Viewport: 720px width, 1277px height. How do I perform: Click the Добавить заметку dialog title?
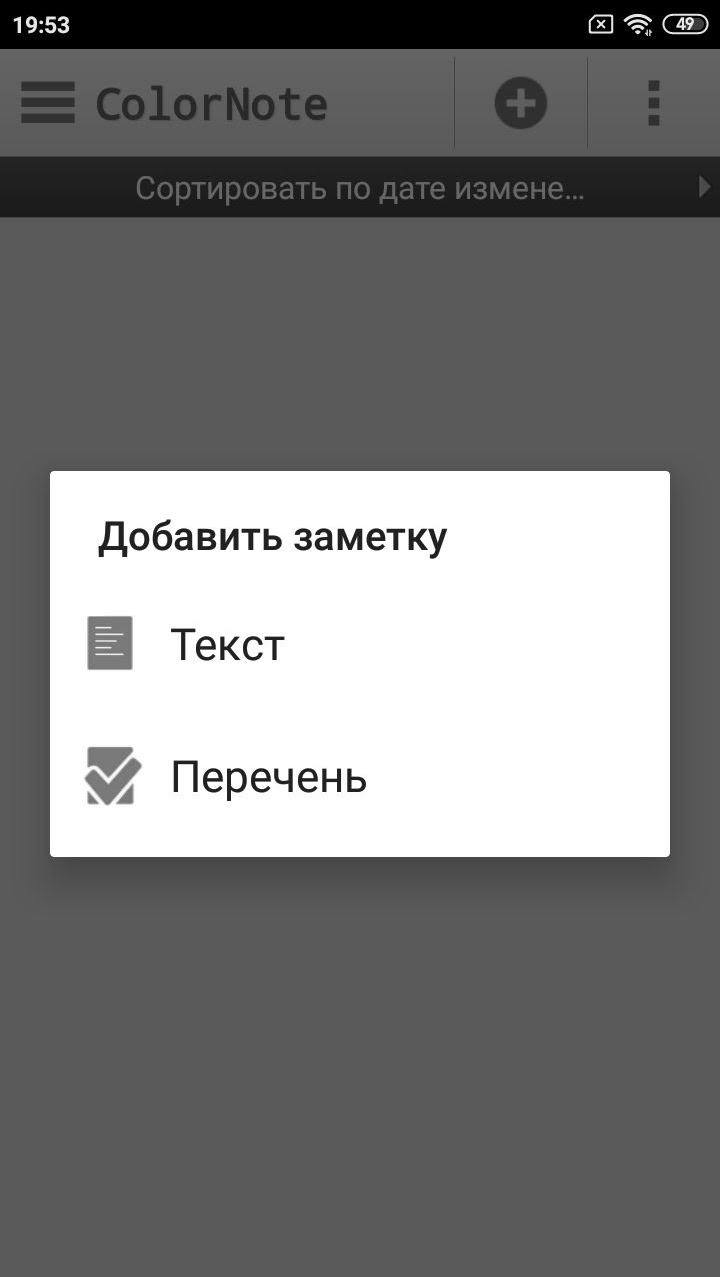click(272, 537)
